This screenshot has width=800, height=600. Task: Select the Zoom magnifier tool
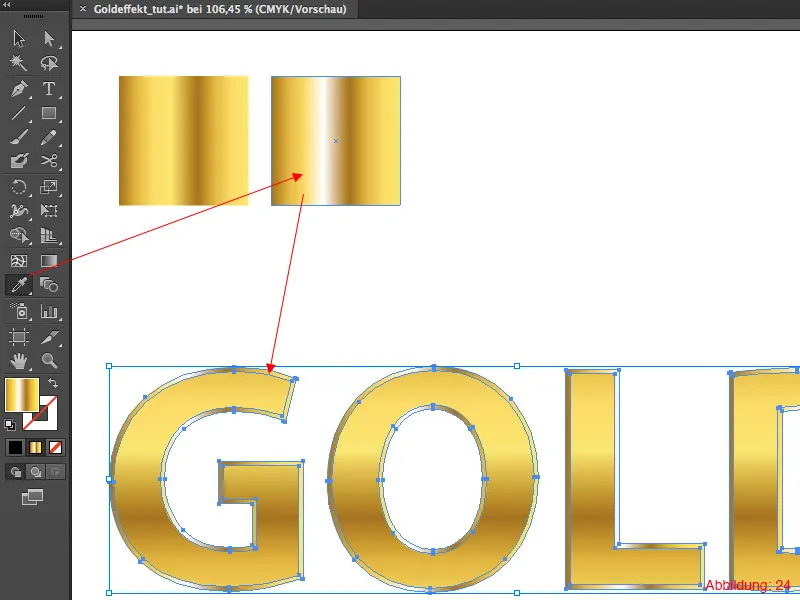tap(49, 361)
